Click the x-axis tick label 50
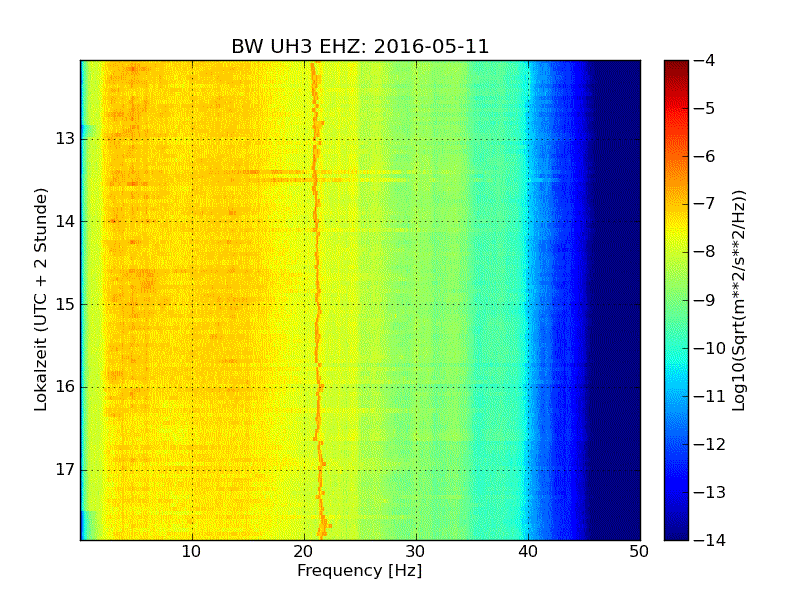 coord(639,552)
